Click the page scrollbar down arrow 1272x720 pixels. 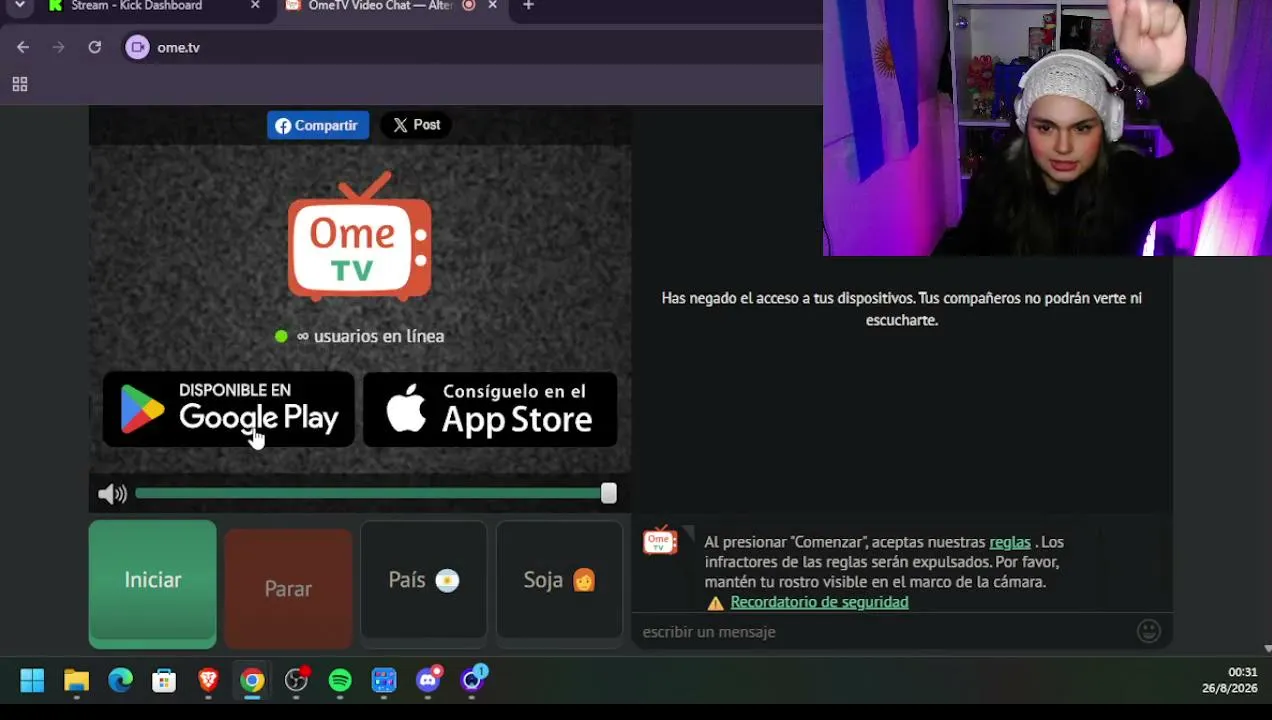coord(1267,649)
